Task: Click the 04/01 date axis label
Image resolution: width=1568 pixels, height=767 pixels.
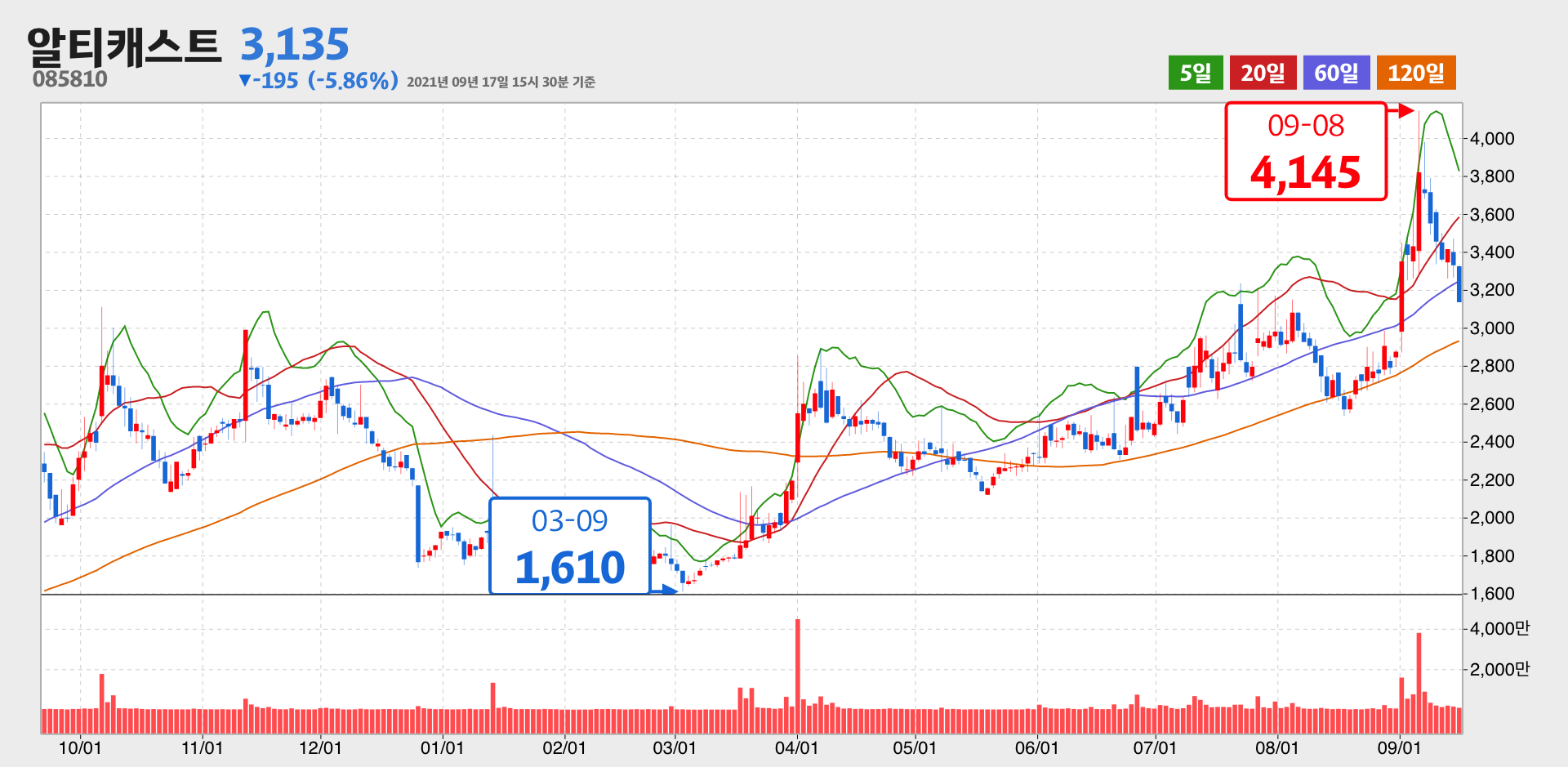Action: point(796,747)
